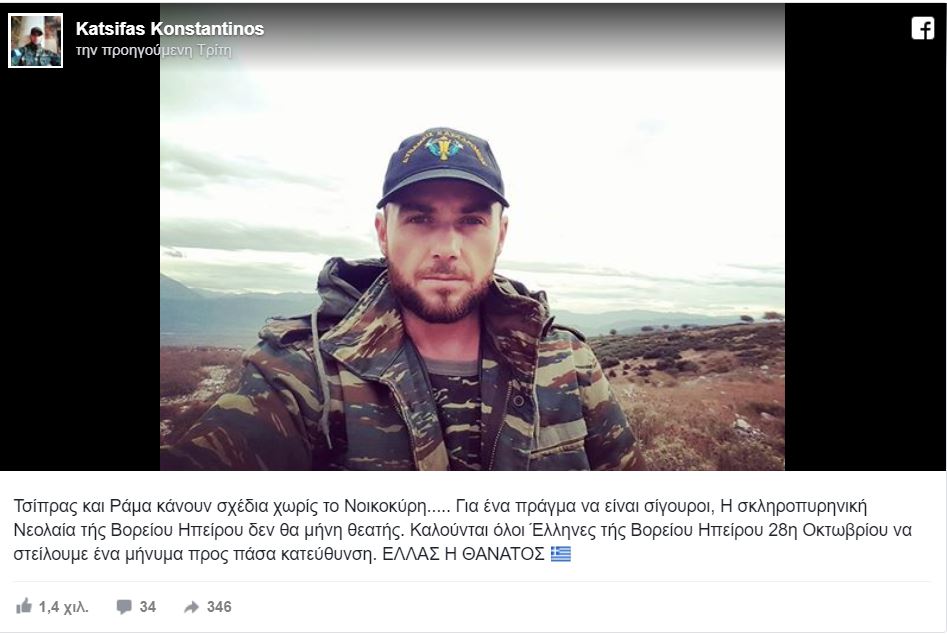Click the black bar right of photo
947x634 pixels.
coord(865,254)
